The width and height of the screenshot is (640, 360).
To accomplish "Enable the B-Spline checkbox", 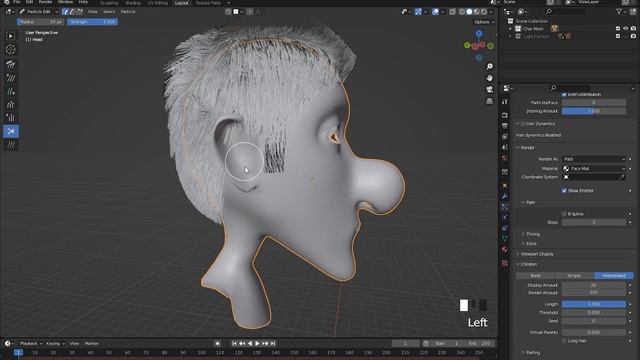I will click(x=564, y=214).
